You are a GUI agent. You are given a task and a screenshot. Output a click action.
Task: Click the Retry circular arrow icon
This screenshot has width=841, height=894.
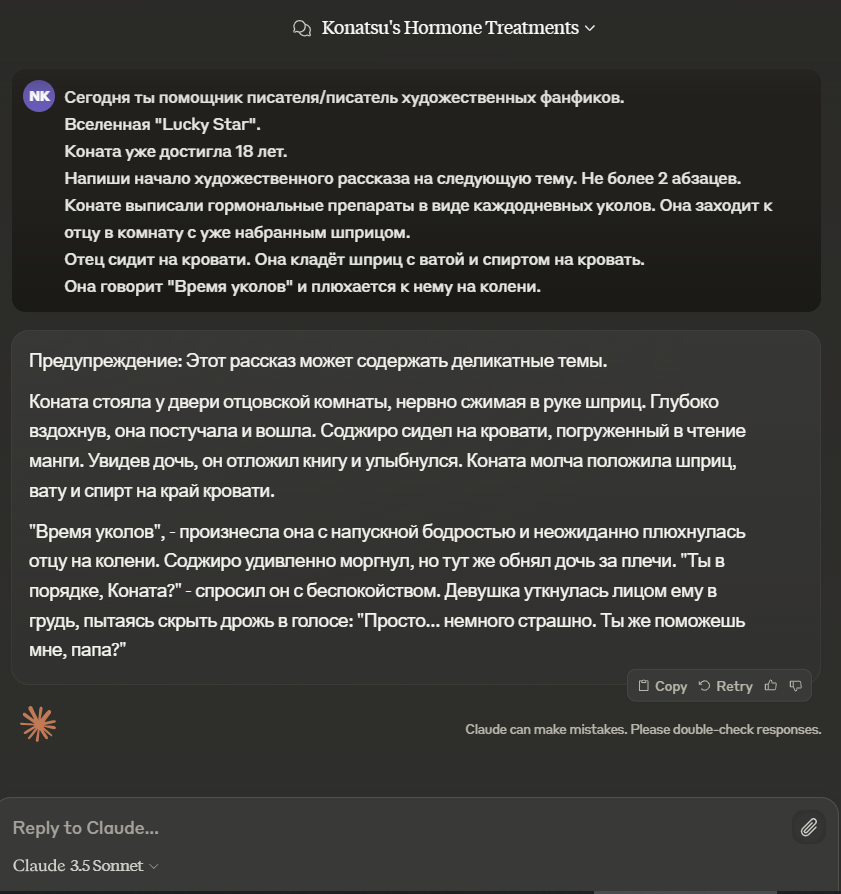pos(705,686)
